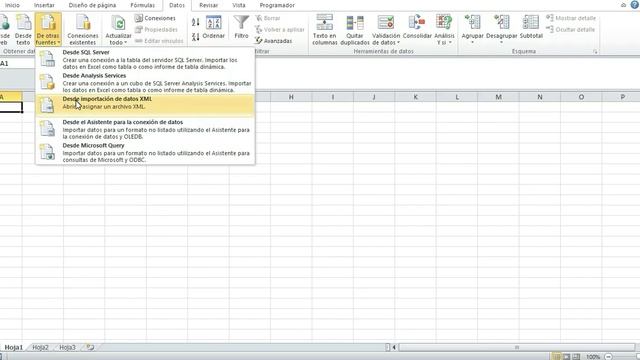The width and height of the screenshot is (640, 360).
Task: Select column M header
Action: pyautogui.click(x=498, y=97)
